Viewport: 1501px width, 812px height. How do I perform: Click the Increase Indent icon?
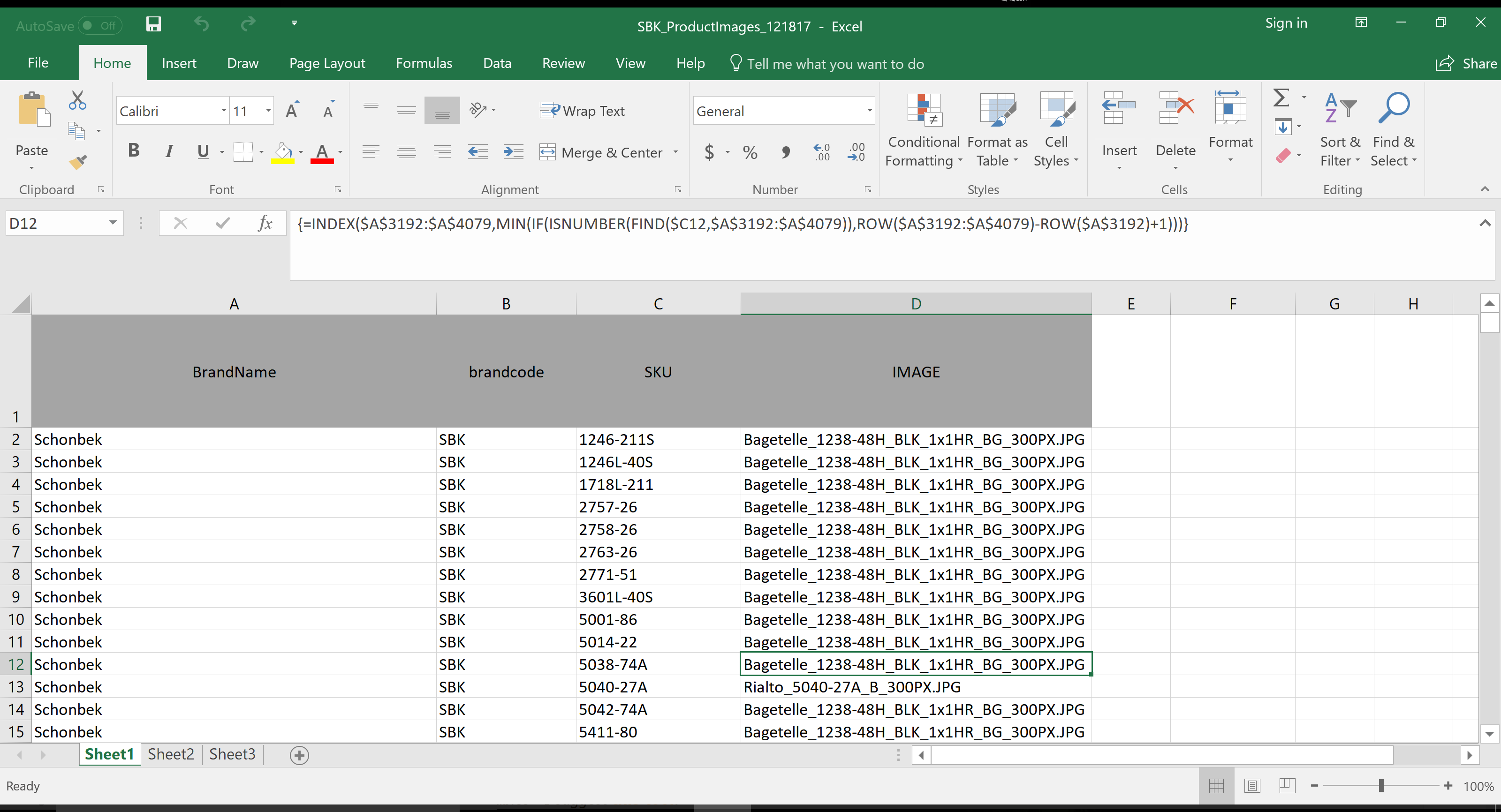pos(513,152)
